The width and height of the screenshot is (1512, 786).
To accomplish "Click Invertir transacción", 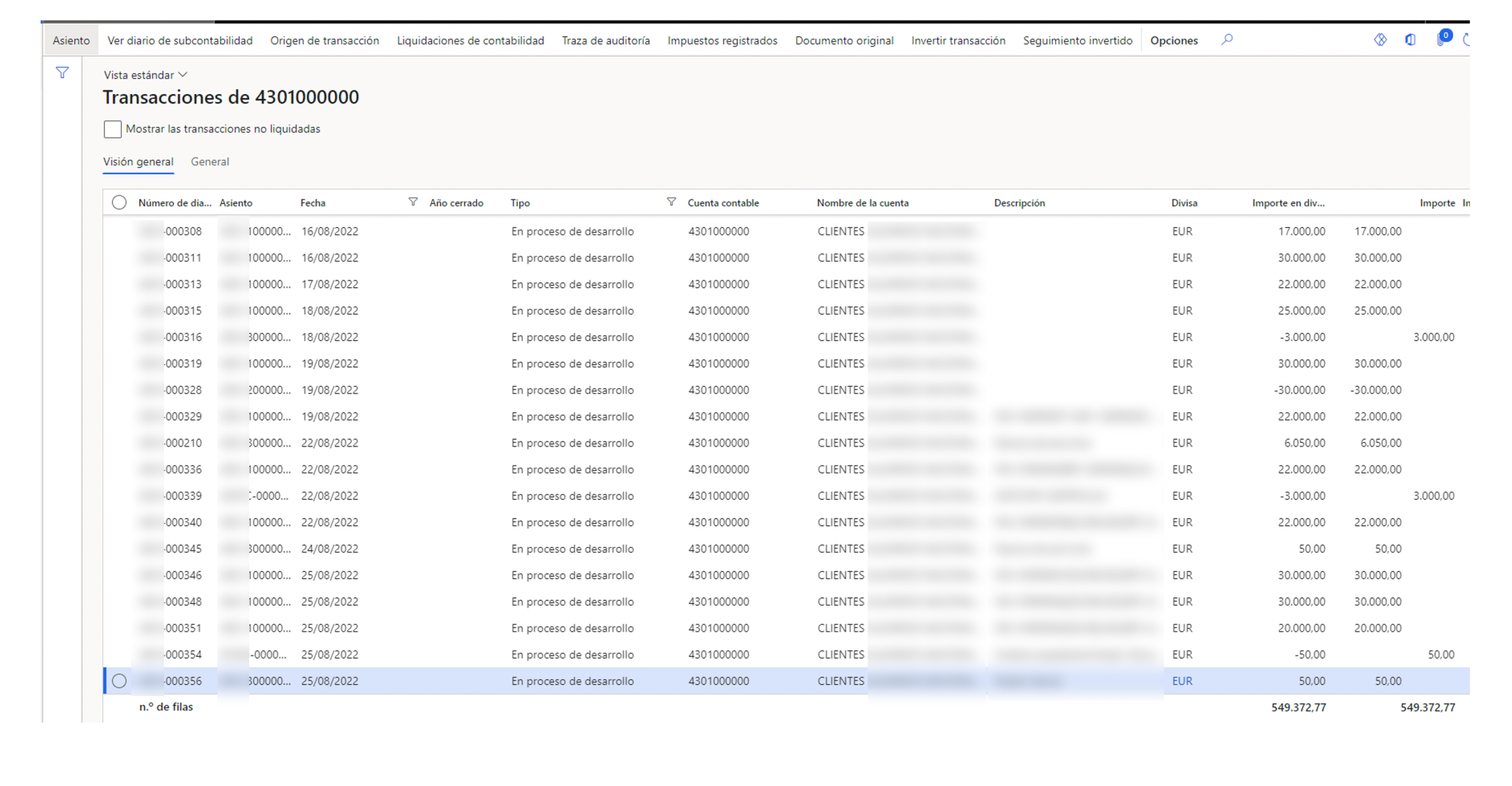I will 958,40.
